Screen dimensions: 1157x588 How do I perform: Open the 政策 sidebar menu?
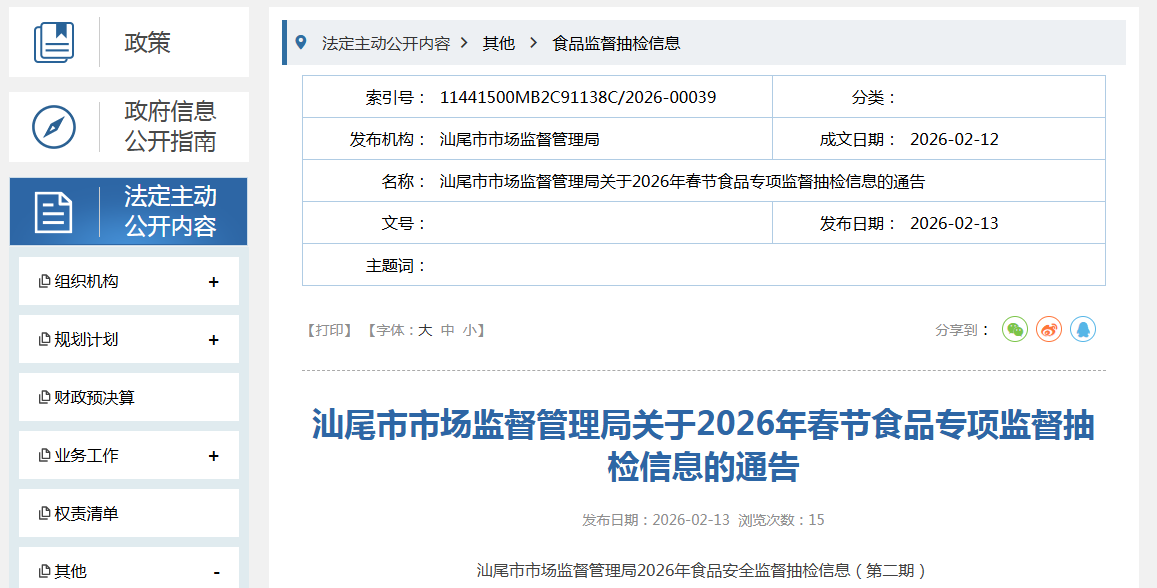(x=128, y=42)
